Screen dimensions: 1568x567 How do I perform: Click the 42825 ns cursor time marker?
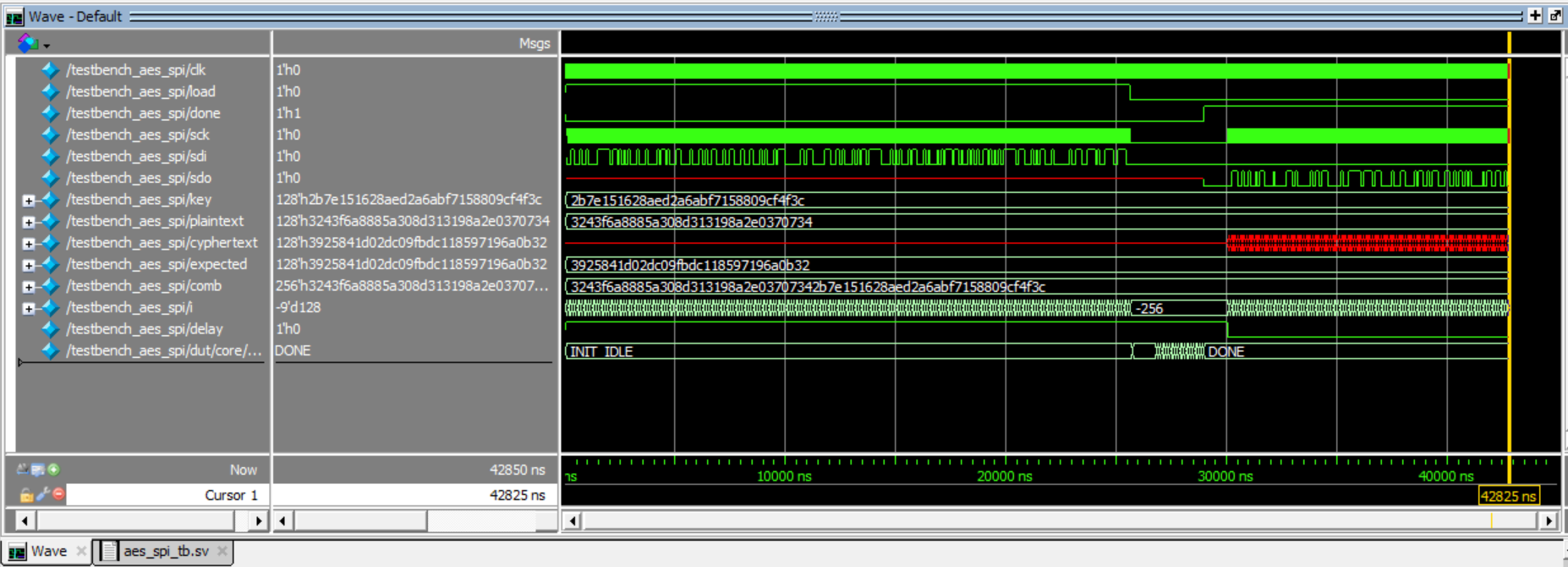(x=1507, y=497)
